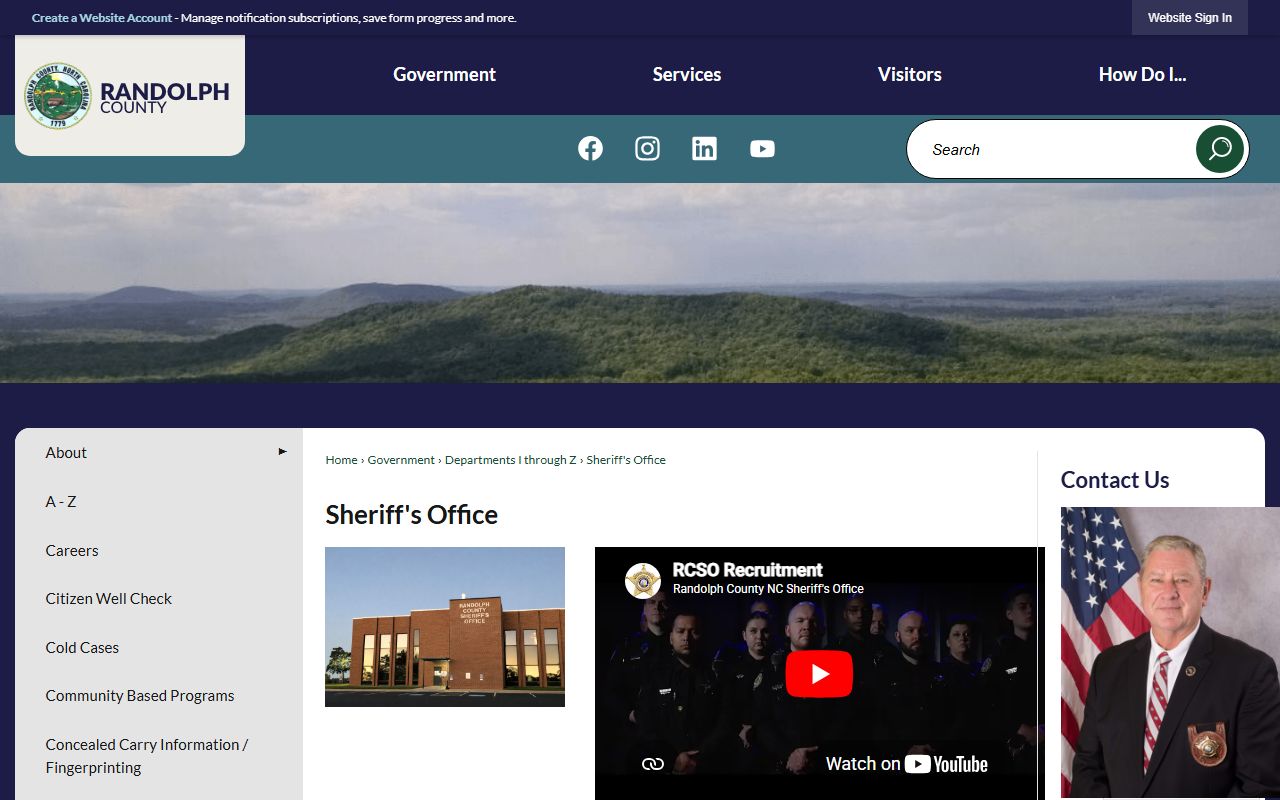Go to Government breadcrumb
The image size is (1280, 800).
(x=401, y=460)
